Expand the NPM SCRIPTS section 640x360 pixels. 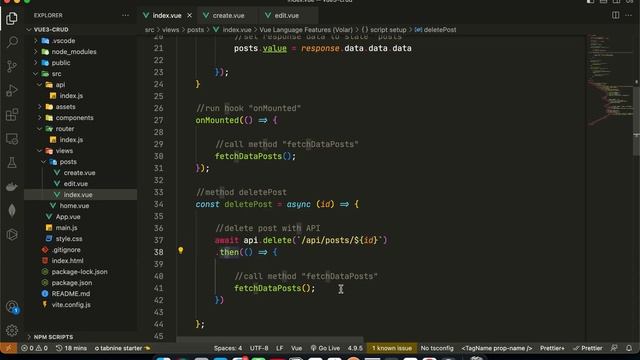(81, 337)
